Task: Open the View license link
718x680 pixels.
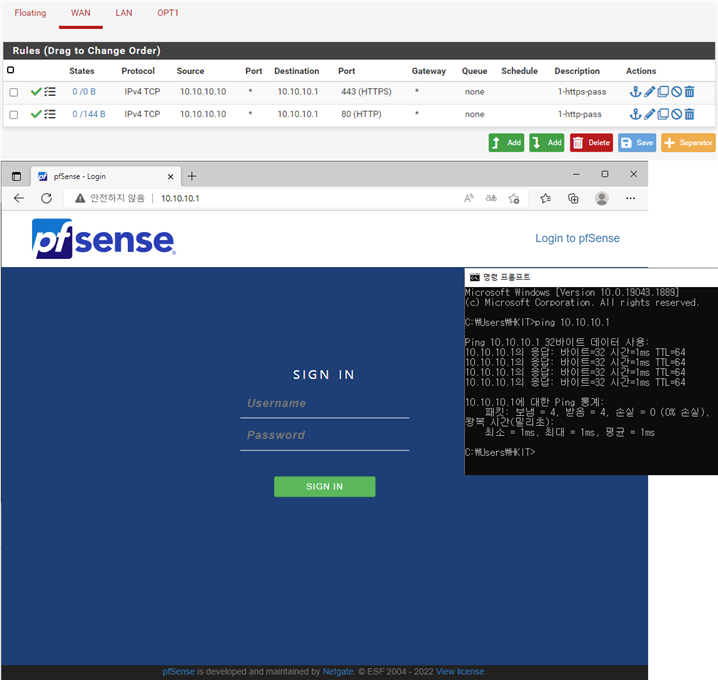Action: pos(460,672)
